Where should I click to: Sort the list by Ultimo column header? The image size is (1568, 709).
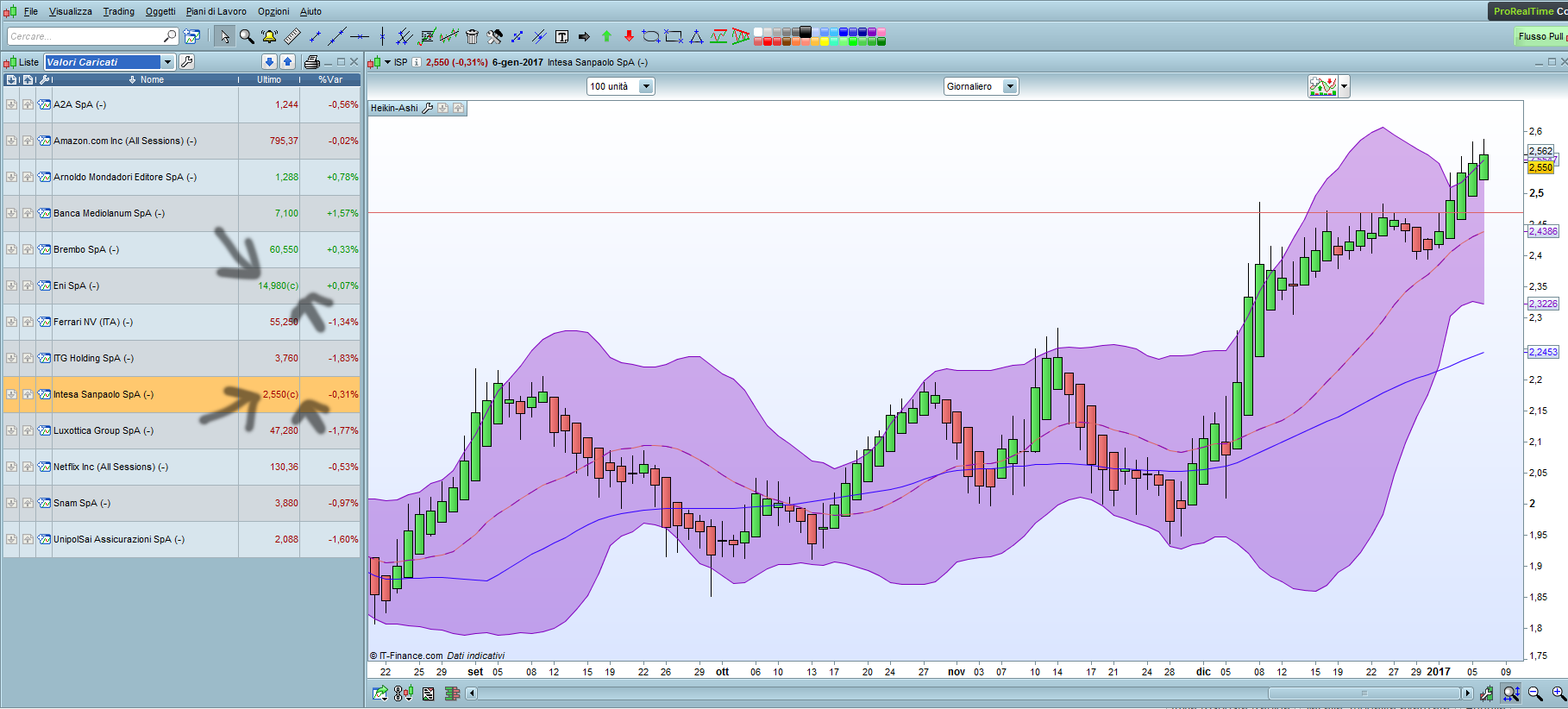(x=269, y=79)
